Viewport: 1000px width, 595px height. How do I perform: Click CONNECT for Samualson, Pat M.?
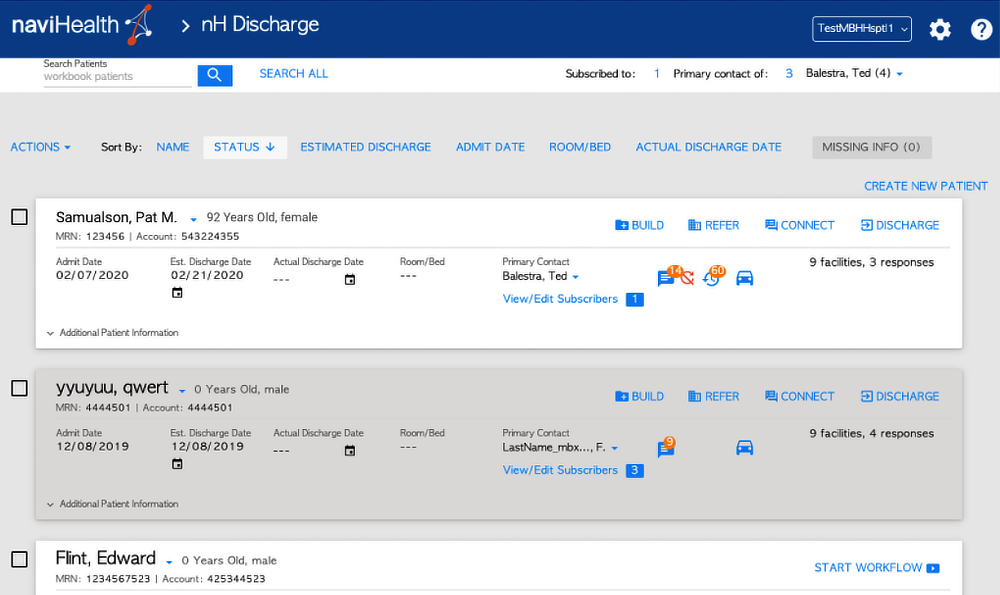[x=800, y=225]
